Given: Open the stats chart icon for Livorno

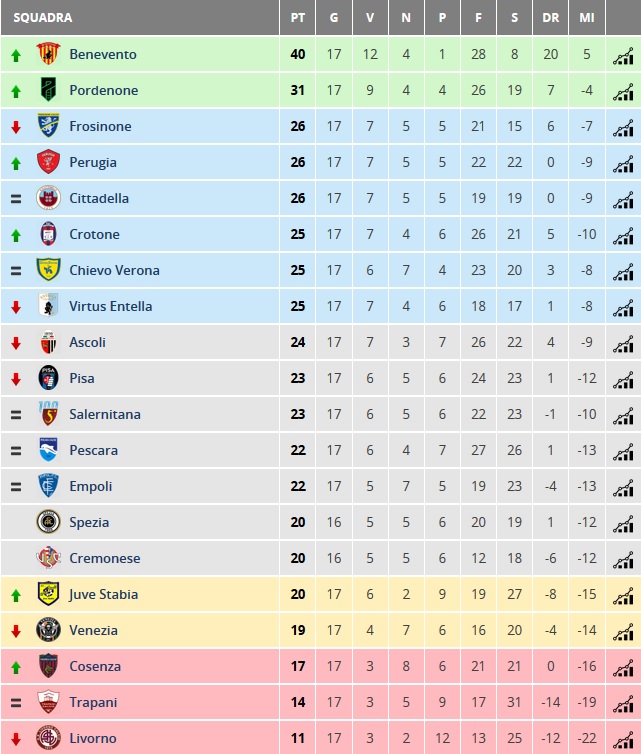Looking at the screenshot, I should 623,740.
